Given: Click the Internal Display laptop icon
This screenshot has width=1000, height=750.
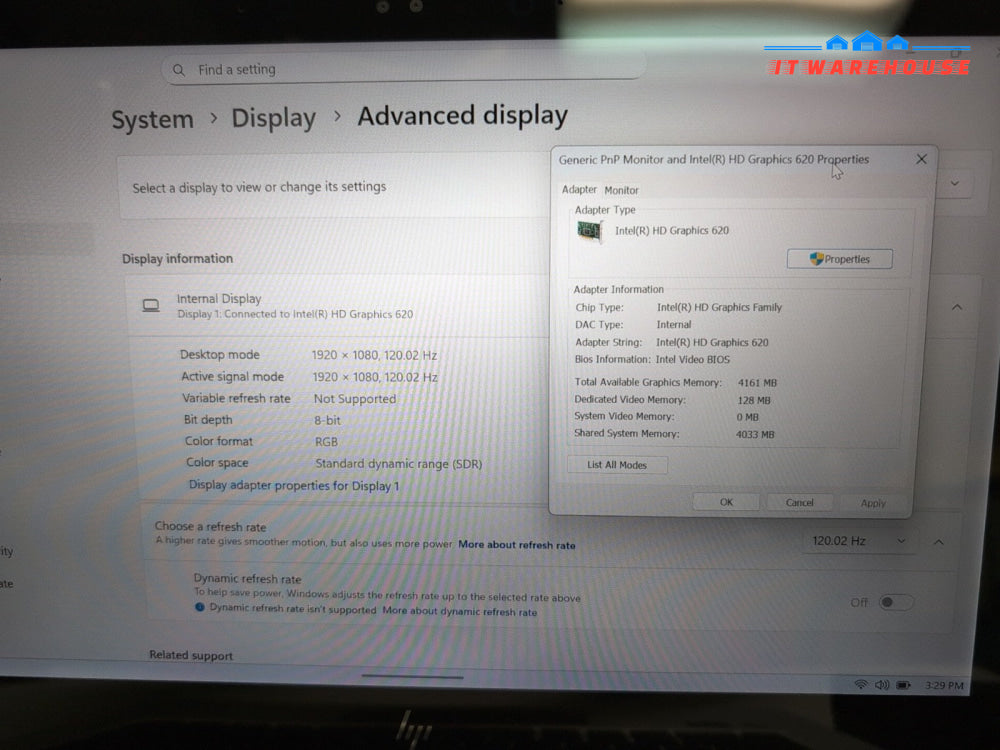Looking at the screenshot, I should tap(151, 306).
